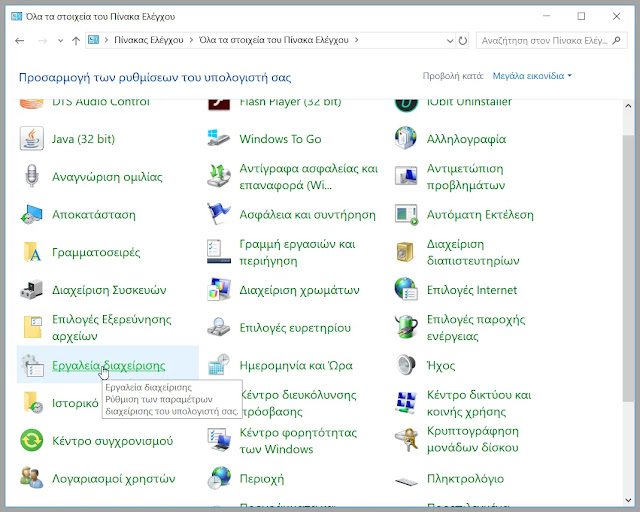Open the Εργαλεία διαχείρισης link
Viewport: 640px width, 512px height.
point(109,365)
